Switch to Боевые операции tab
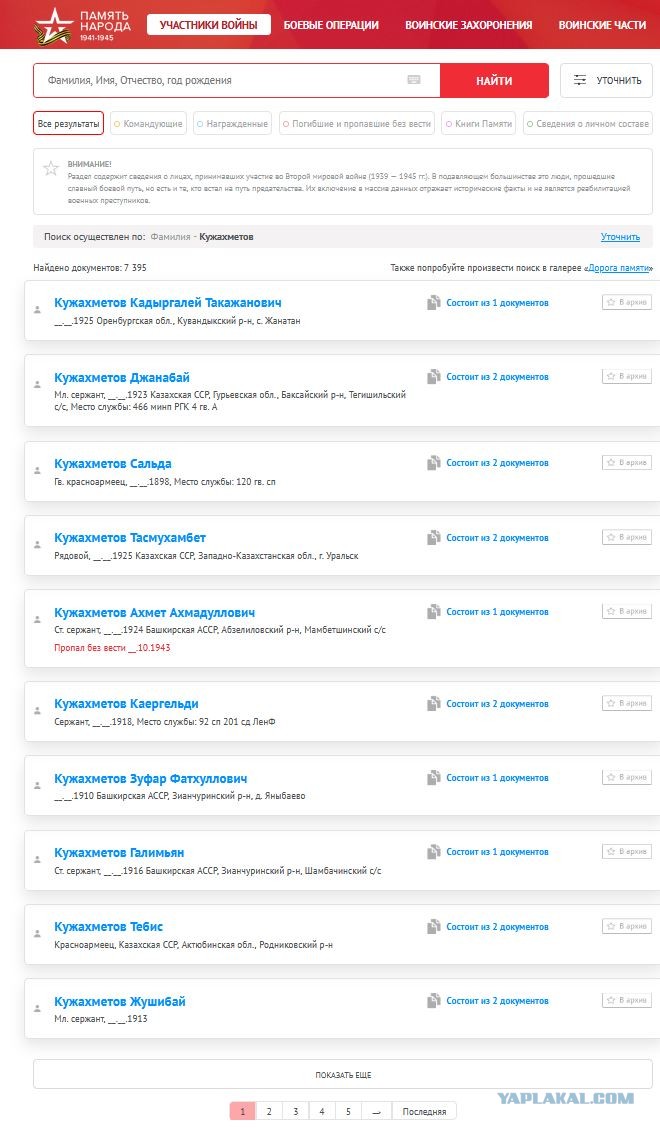This screenshot has height=1128, width=660. 331,25
